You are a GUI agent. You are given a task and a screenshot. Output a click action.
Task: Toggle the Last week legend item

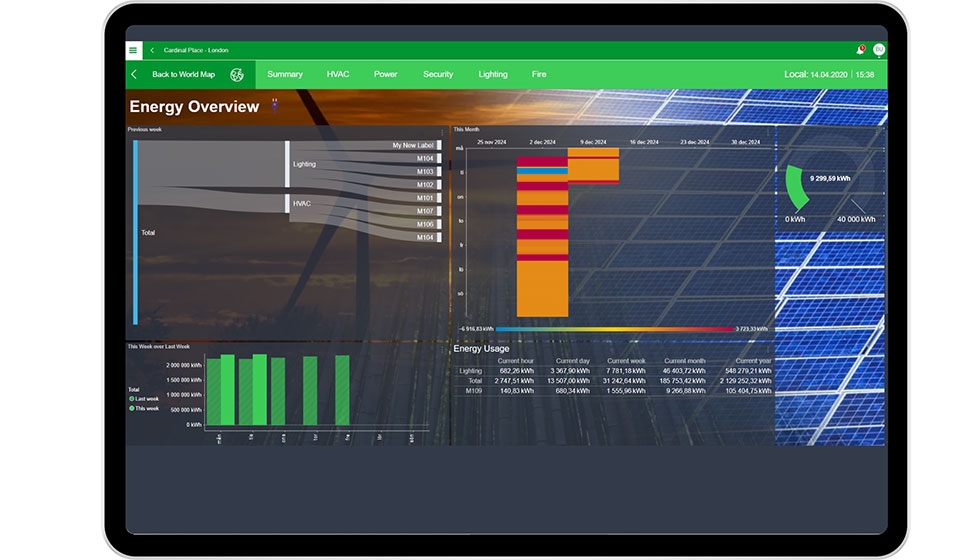point(144,399)
